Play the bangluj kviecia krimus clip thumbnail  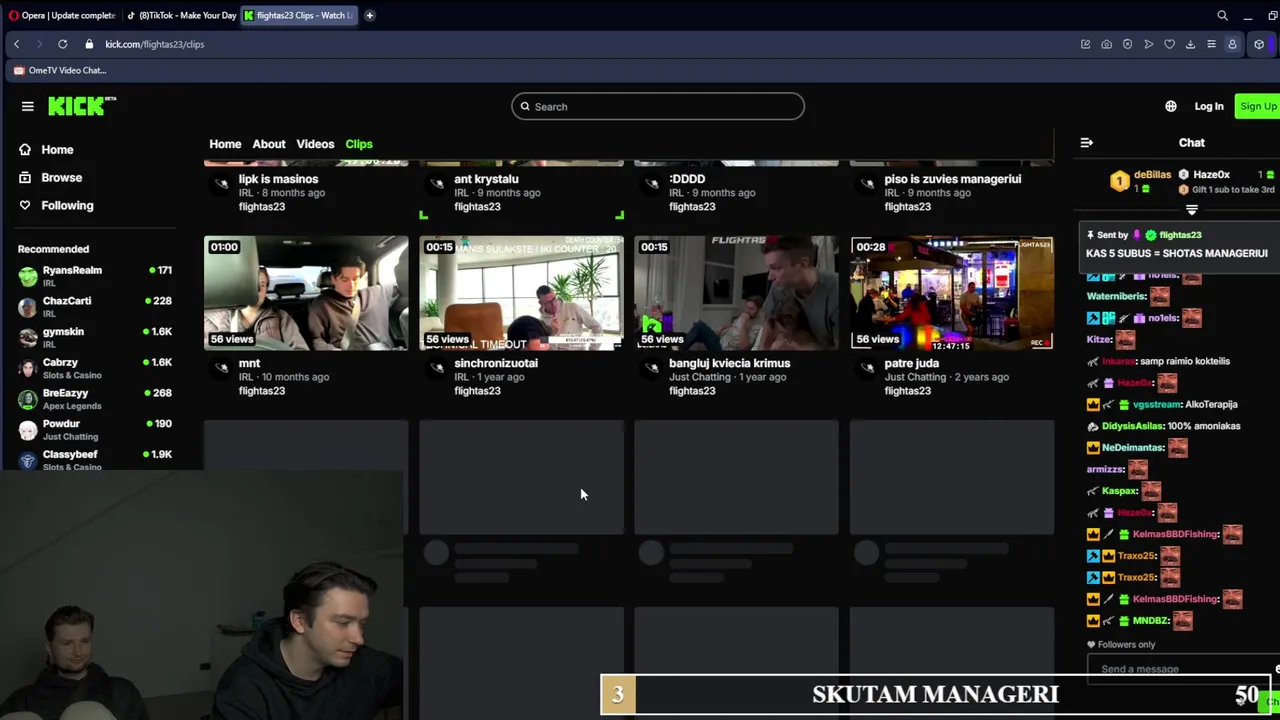736,293
